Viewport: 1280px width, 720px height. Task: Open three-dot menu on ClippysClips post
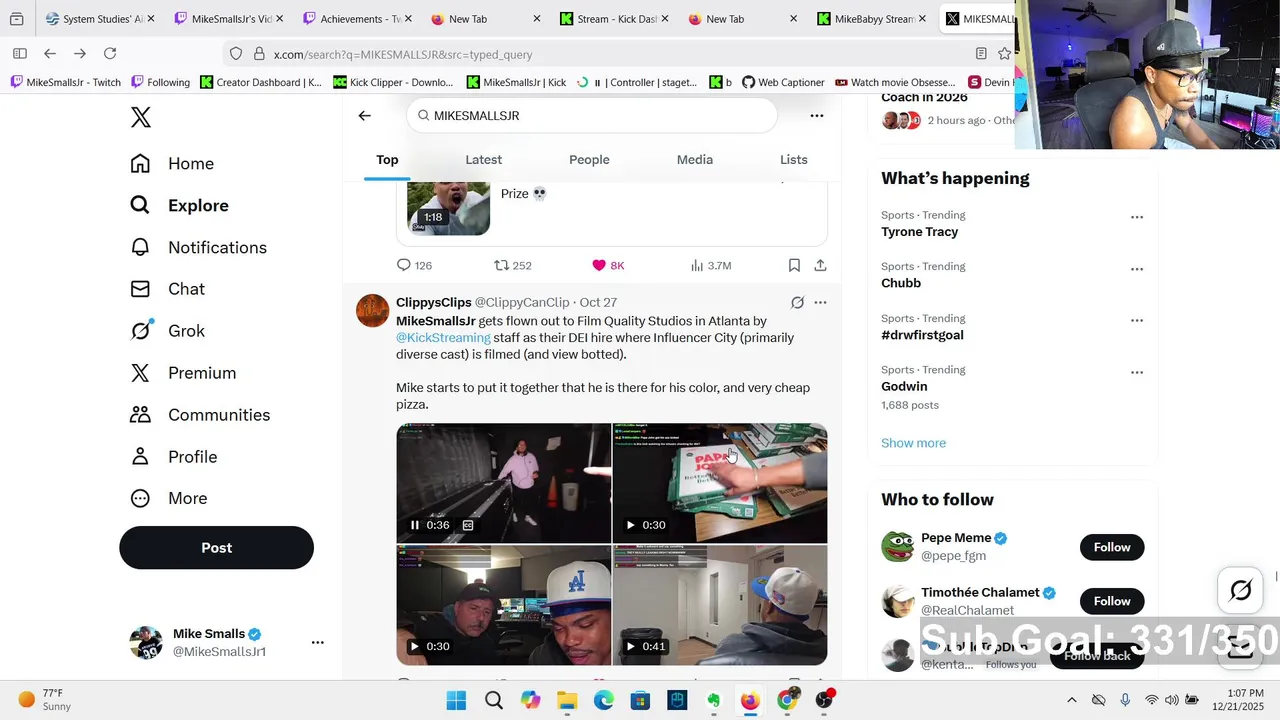pos(820,302)
